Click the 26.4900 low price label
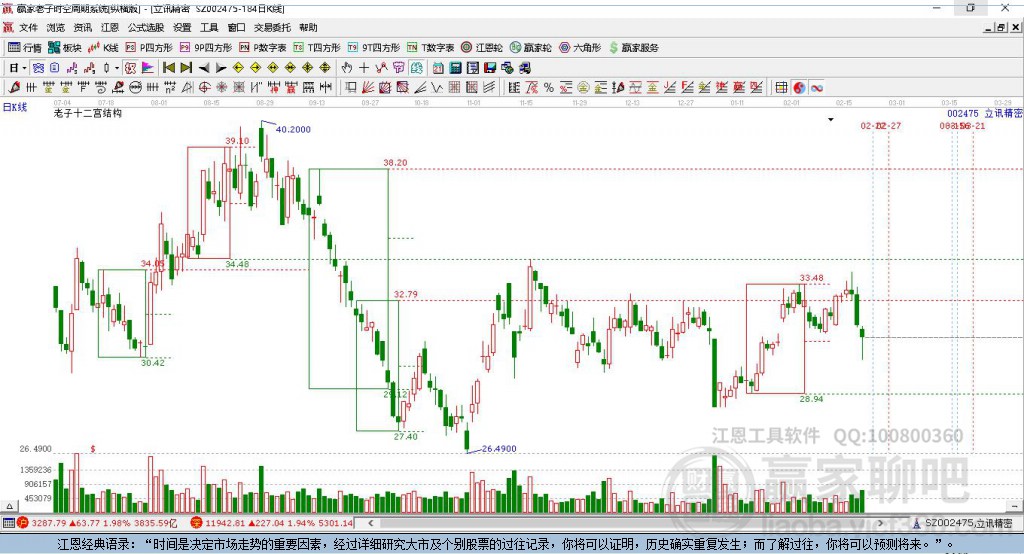Viewport: 1024px width, 554px height. [499, 449]
